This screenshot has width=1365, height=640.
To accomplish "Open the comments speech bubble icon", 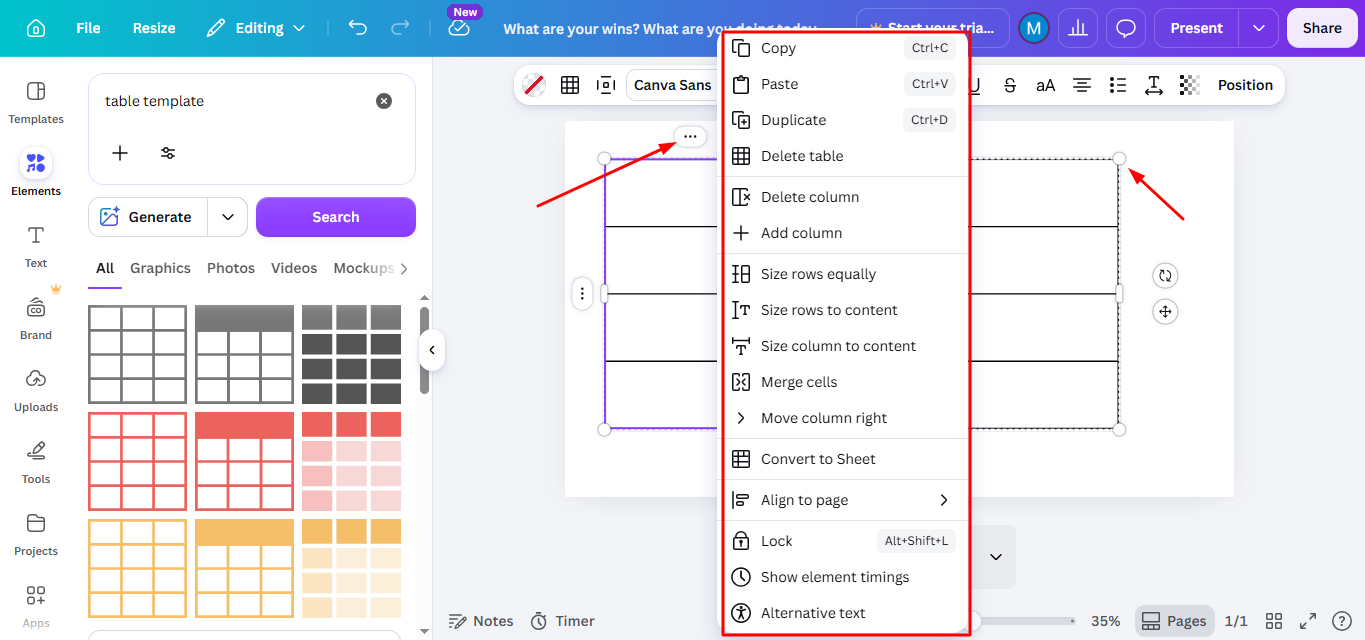I will click(x=1126, y=28).
